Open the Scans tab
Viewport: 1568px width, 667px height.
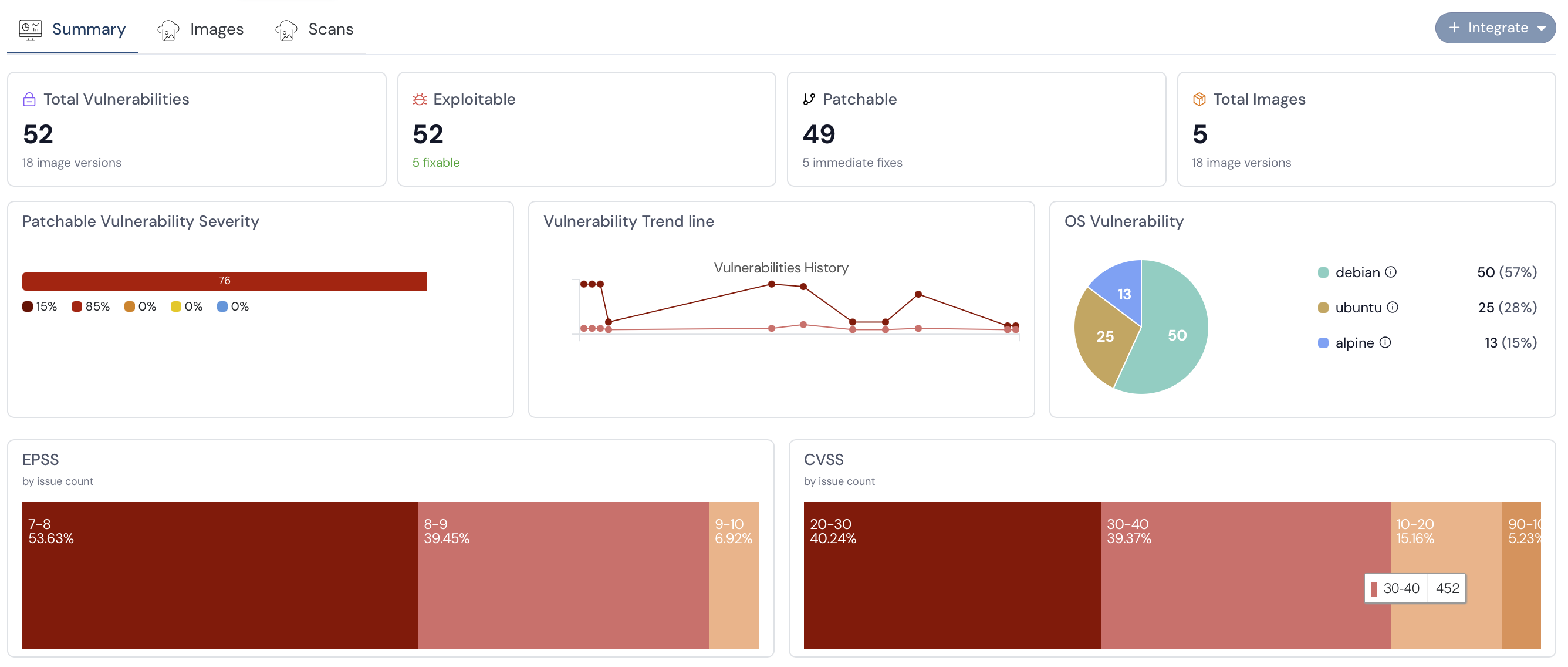pyautogui.click(x=314, y=29)
